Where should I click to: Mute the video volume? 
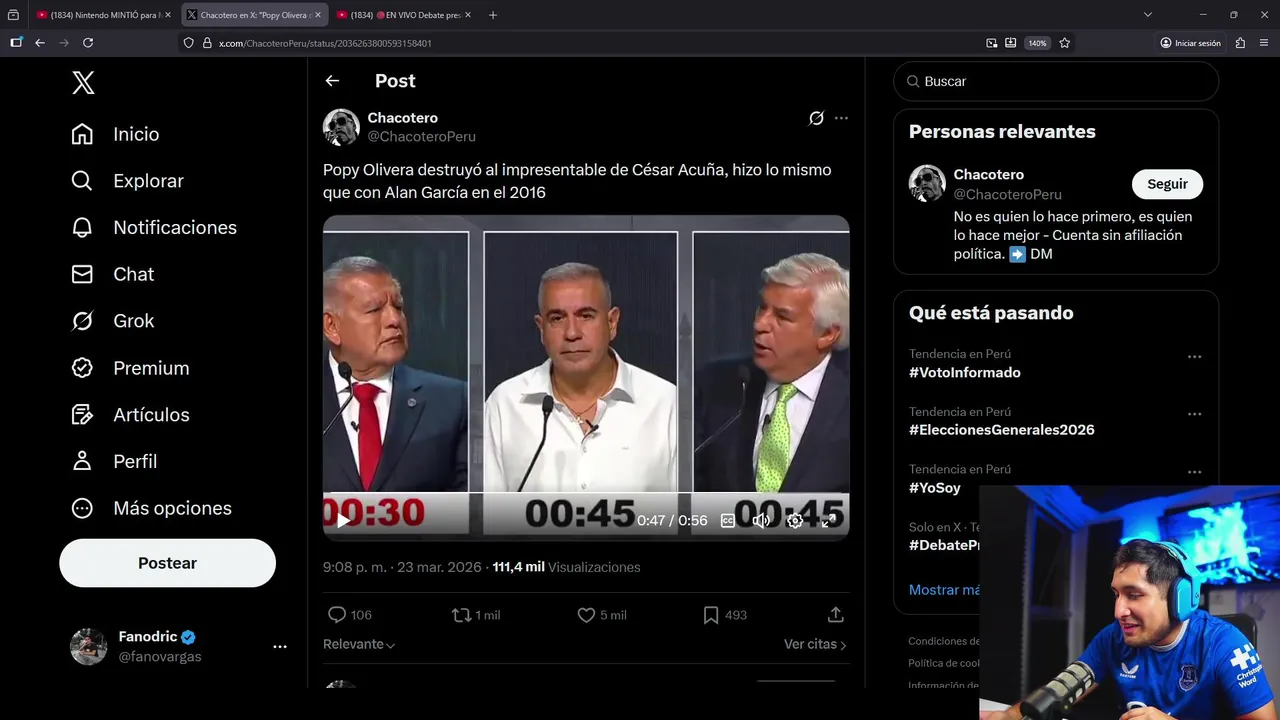[x=761, y=520]
